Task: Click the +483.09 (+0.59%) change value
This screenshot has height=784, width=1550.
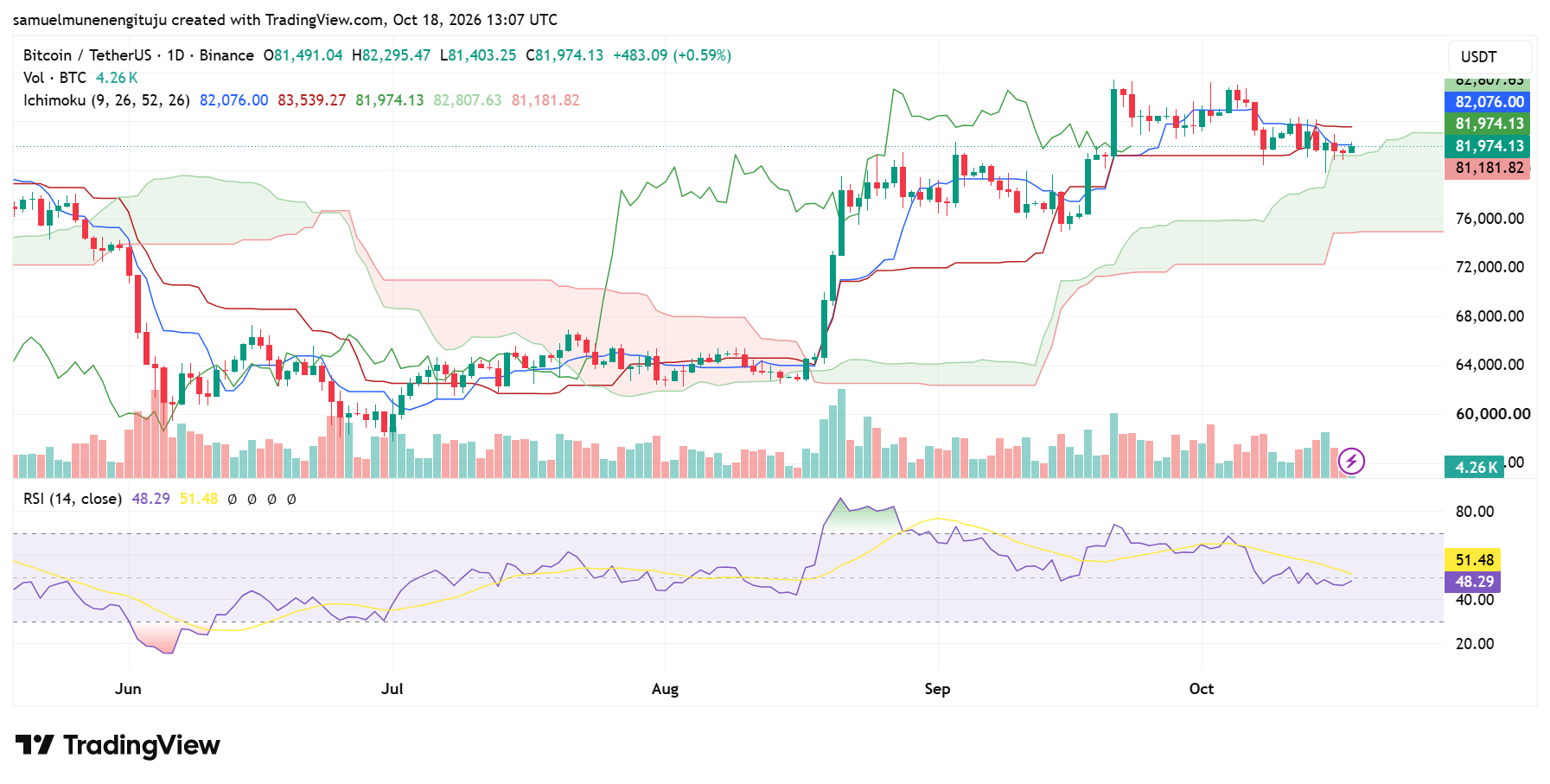Action: pos(673,55)
